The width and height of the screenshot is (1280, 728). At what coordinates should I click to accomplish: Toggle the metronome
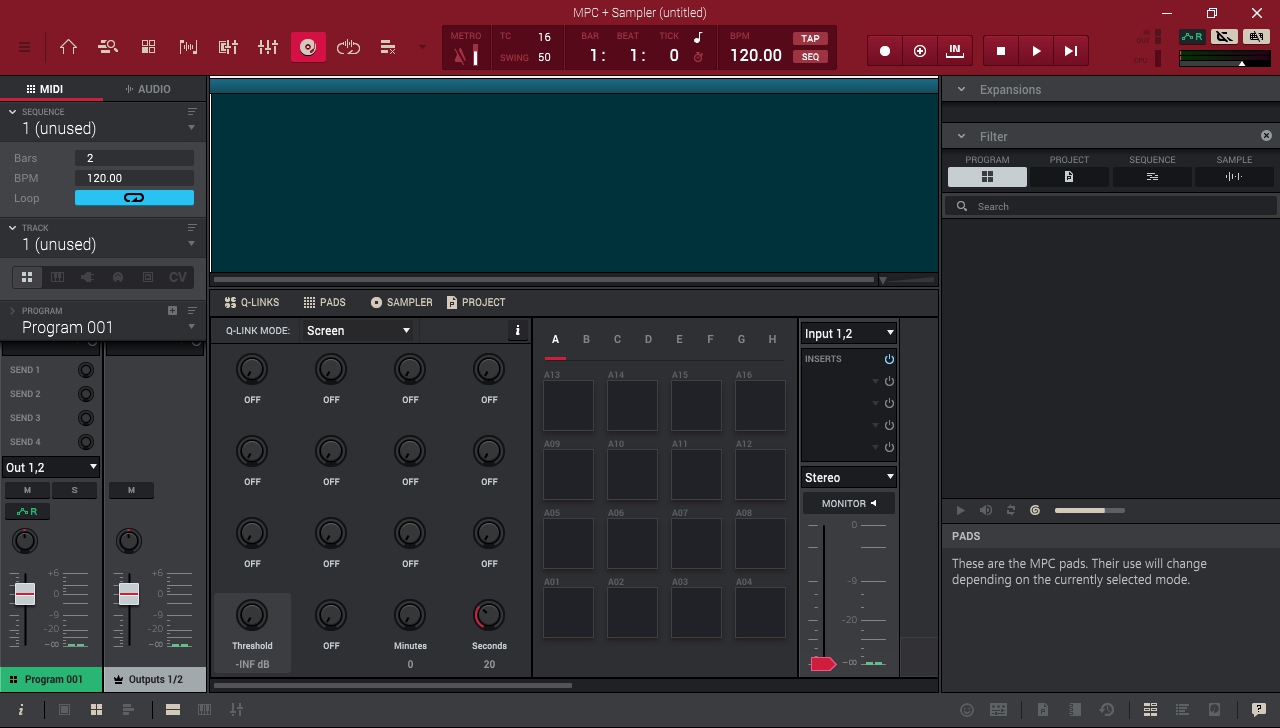(x=466, y=55)
